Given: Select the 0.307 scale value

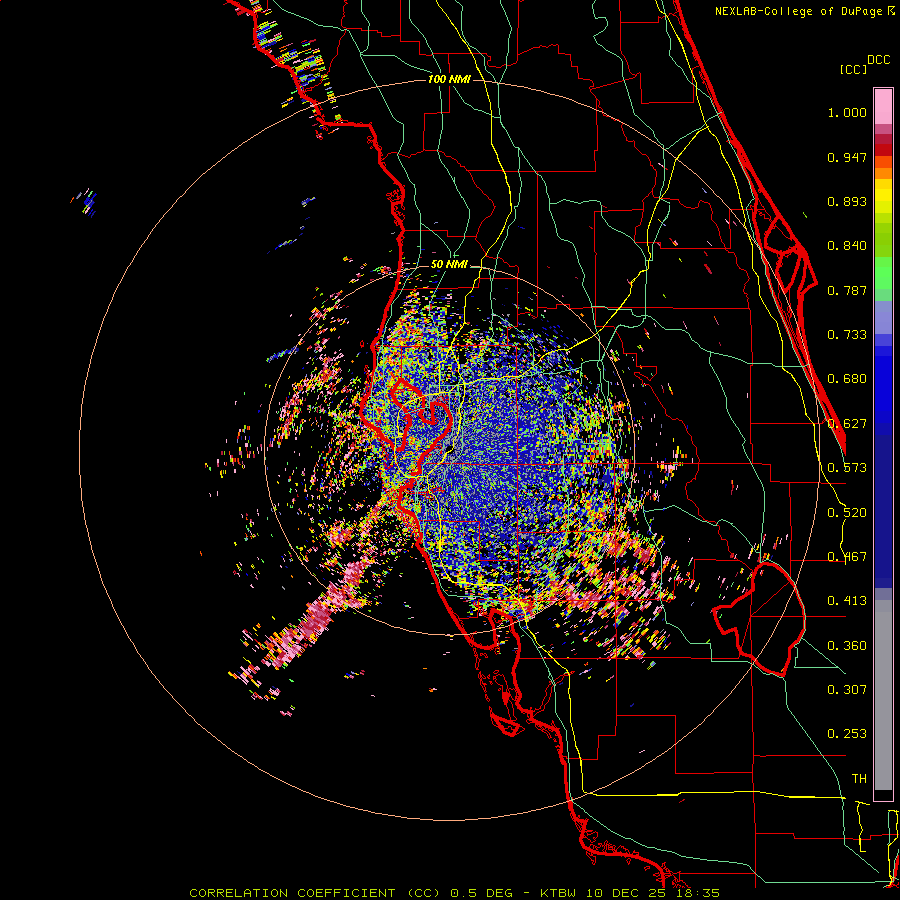Looking at the screenshot, I should point(847,690).
